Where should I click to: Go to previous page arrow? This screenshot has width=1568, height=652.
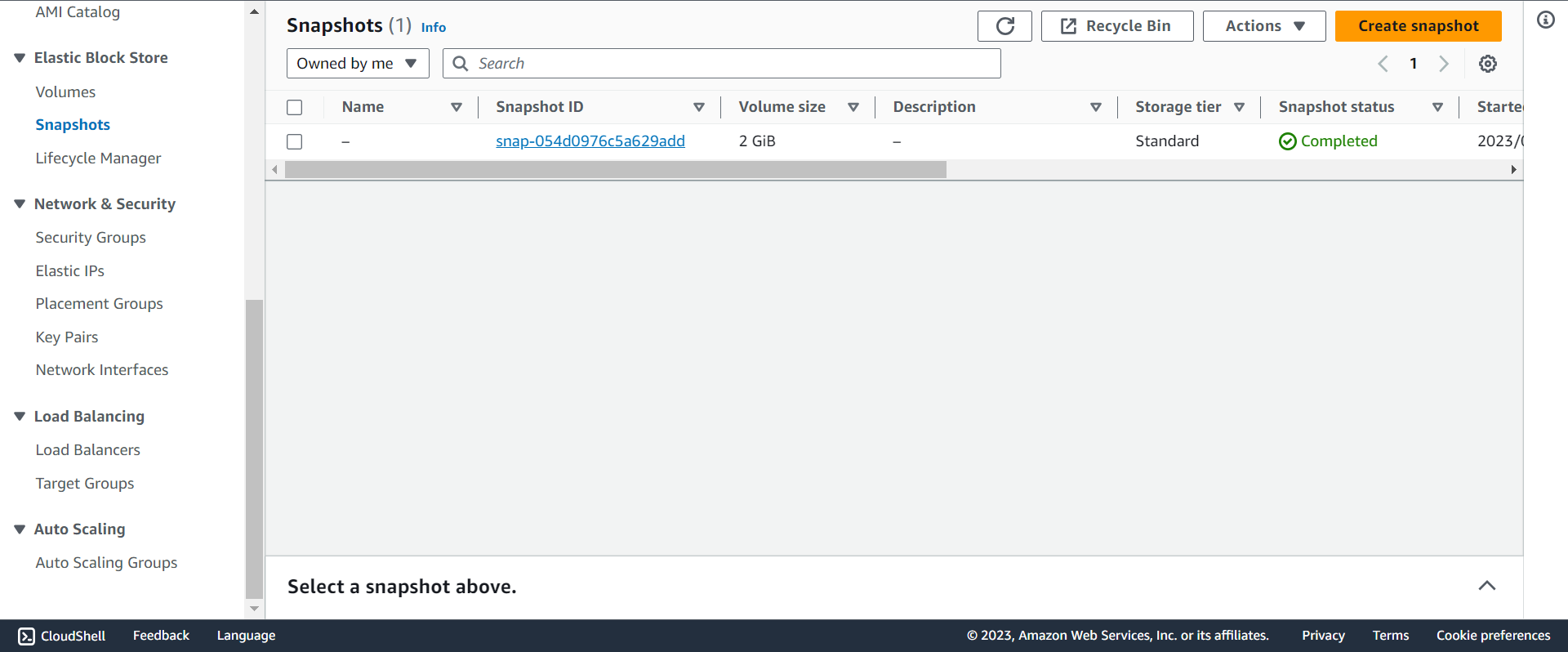1383,64
